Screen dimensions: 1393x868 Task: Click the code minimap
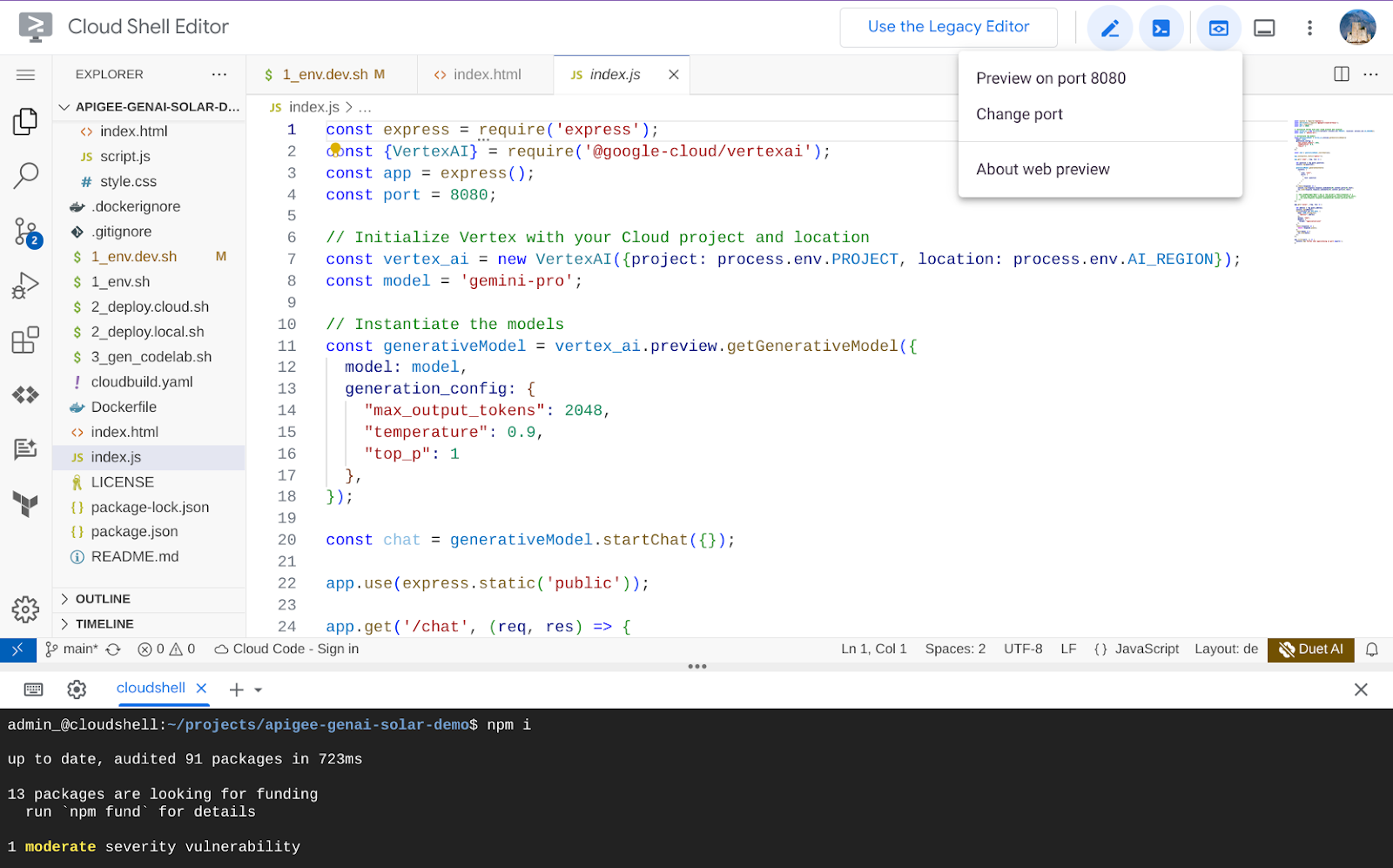point(1333,181)
